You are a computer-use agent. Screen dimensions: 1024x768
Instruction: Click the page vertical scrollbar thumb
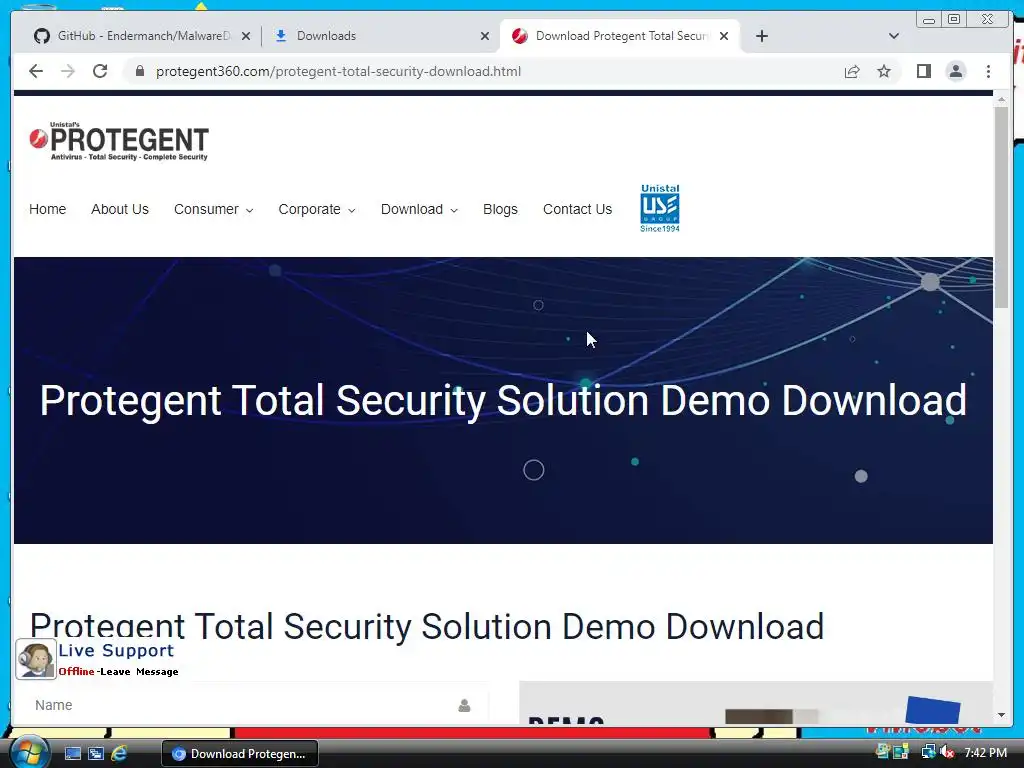click(1001, 207)
